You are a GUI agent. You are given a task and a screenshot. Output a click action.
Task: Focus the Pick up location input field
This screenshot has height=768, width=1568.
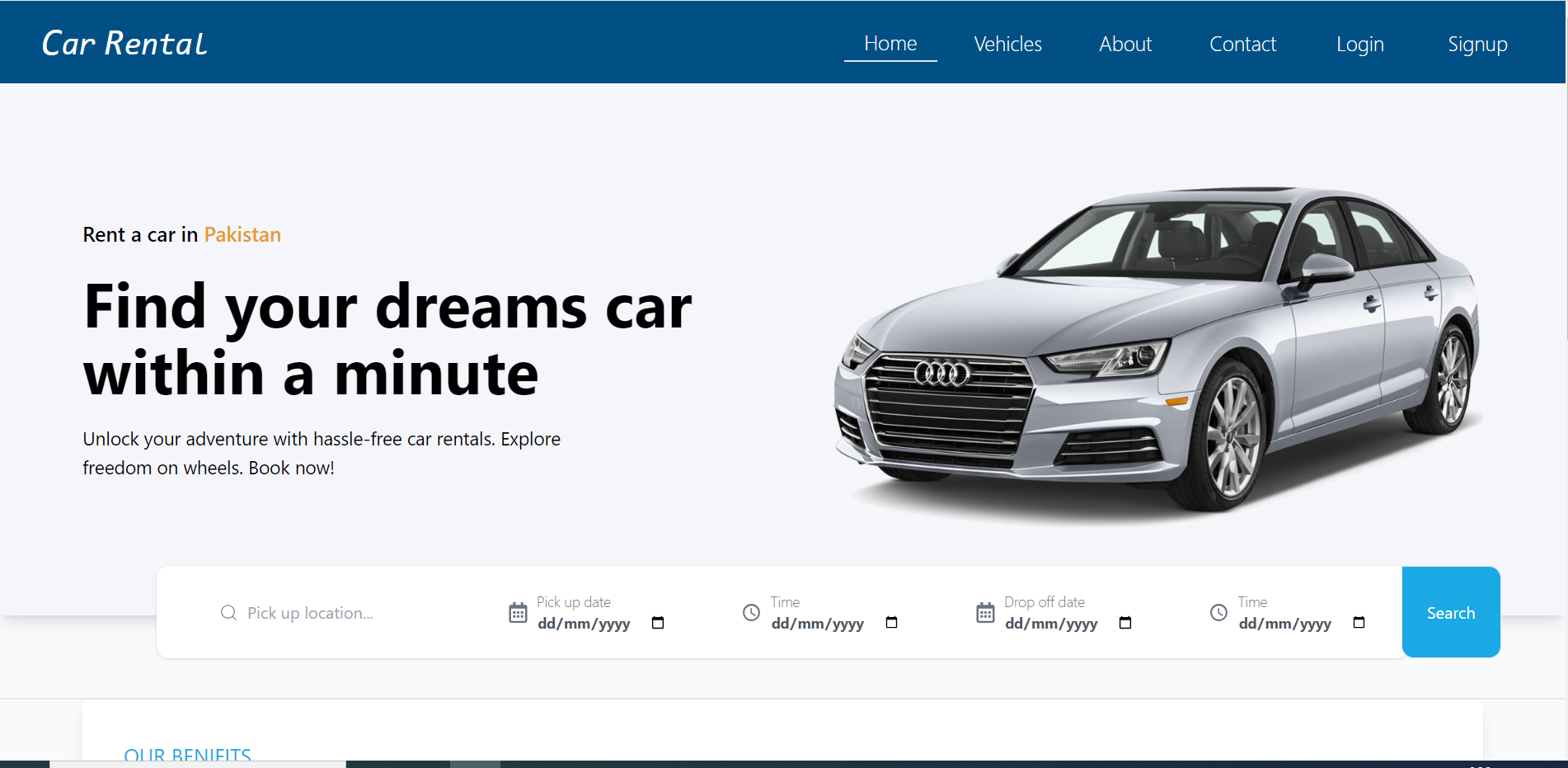click(x=346, y=613)
